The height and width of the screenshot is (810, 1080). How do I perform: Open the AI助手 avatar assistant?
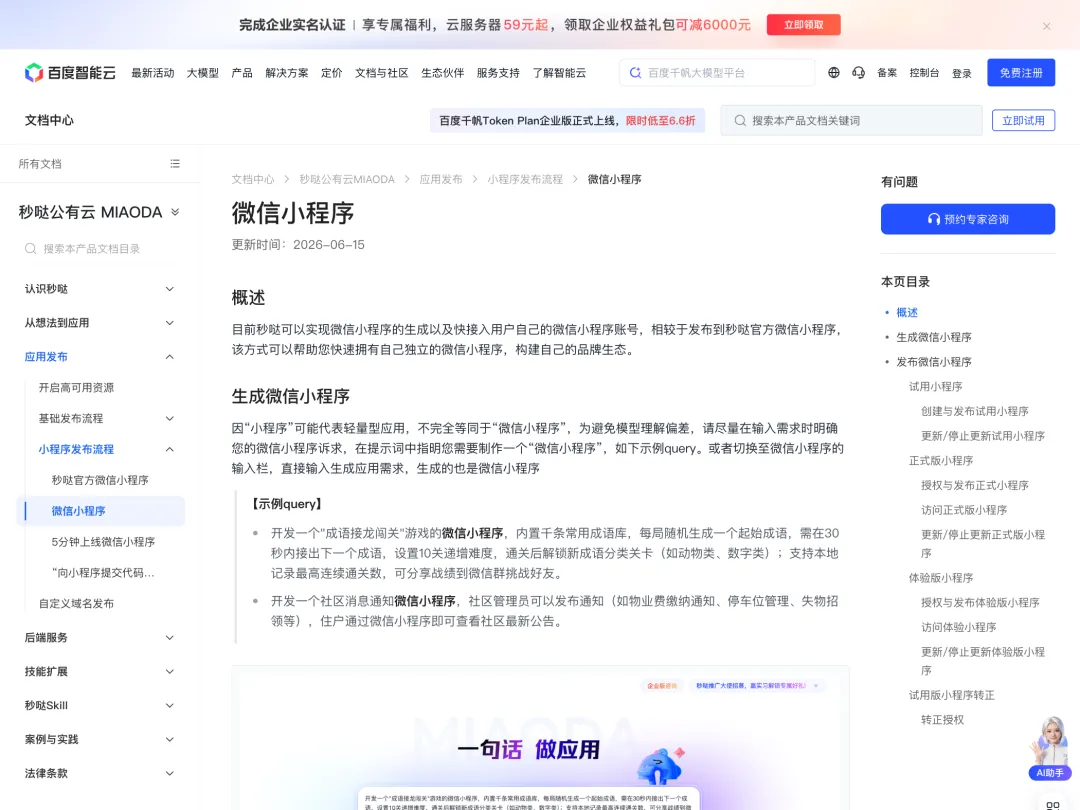click(x=1050, y=748)
